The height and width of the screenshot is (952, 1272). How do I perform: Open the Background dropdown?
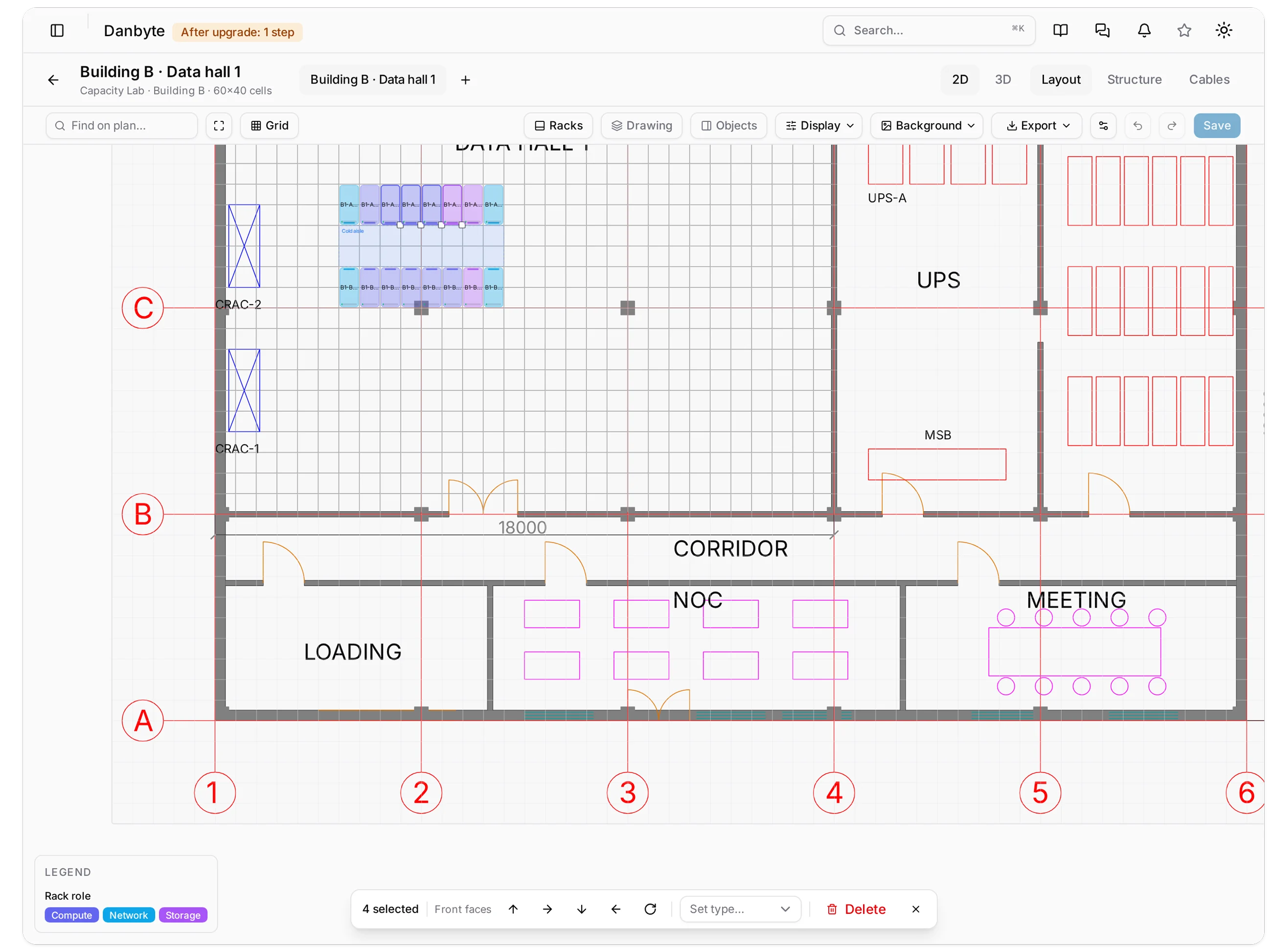click(927, 125)
